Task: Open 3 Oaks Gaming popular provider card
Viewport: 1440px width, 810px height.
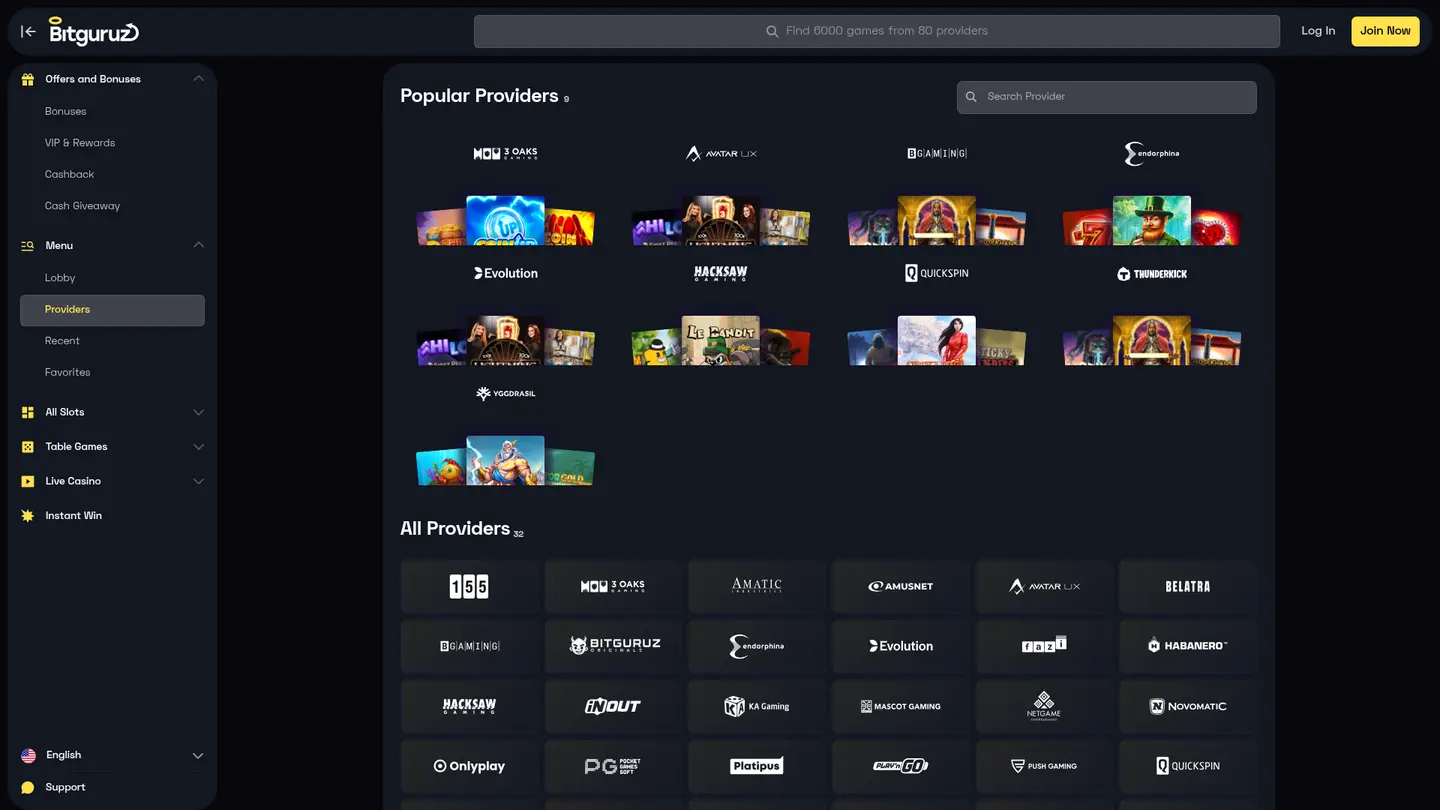Action: pyautogui.click(x=505, y=190)
